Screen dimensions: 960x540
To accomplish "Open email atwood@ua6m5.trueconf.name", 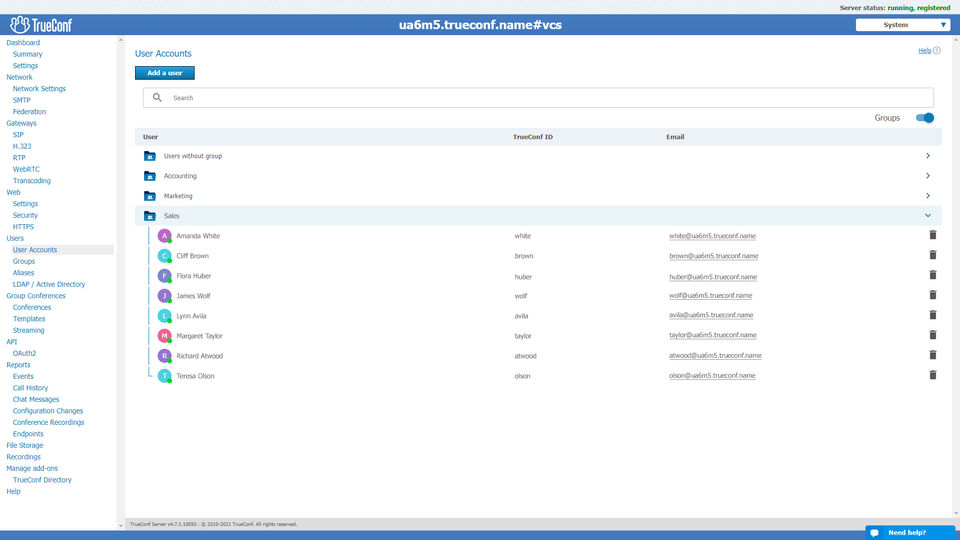I will pyautogui.click(x=715, y=355).
